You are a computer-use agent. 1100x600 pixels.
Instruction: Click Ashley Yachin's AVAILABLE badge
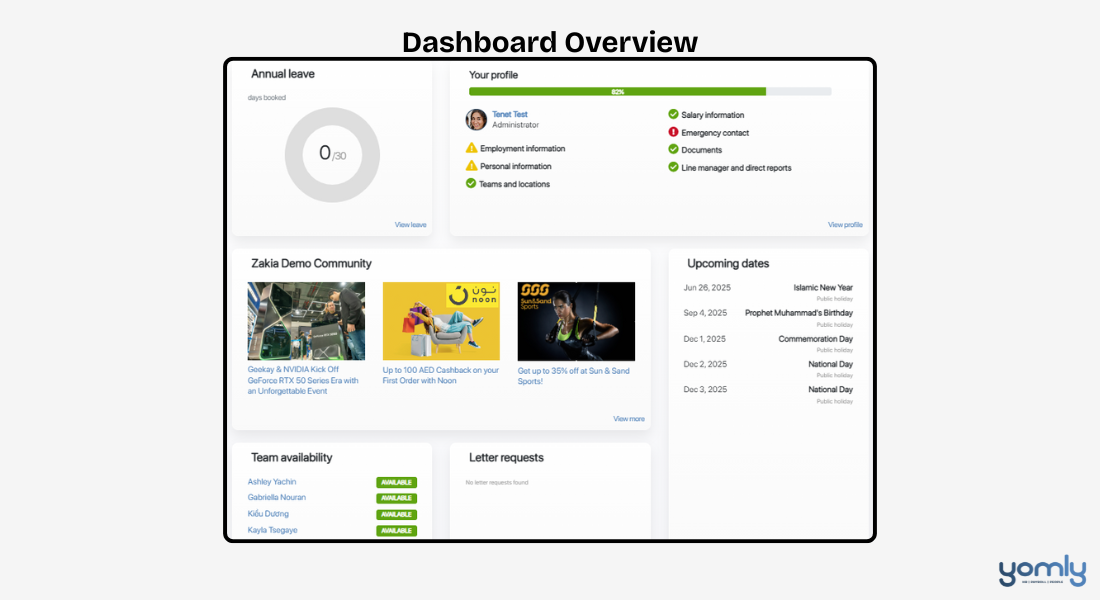(x=396, y=483)
